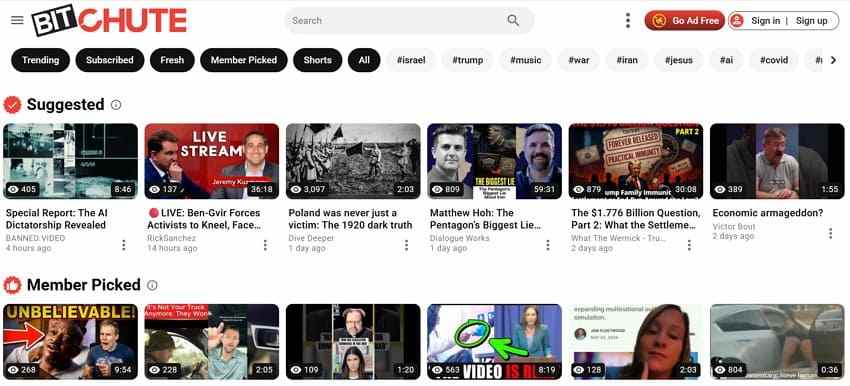Visit the RickSanchez channel

171,238
